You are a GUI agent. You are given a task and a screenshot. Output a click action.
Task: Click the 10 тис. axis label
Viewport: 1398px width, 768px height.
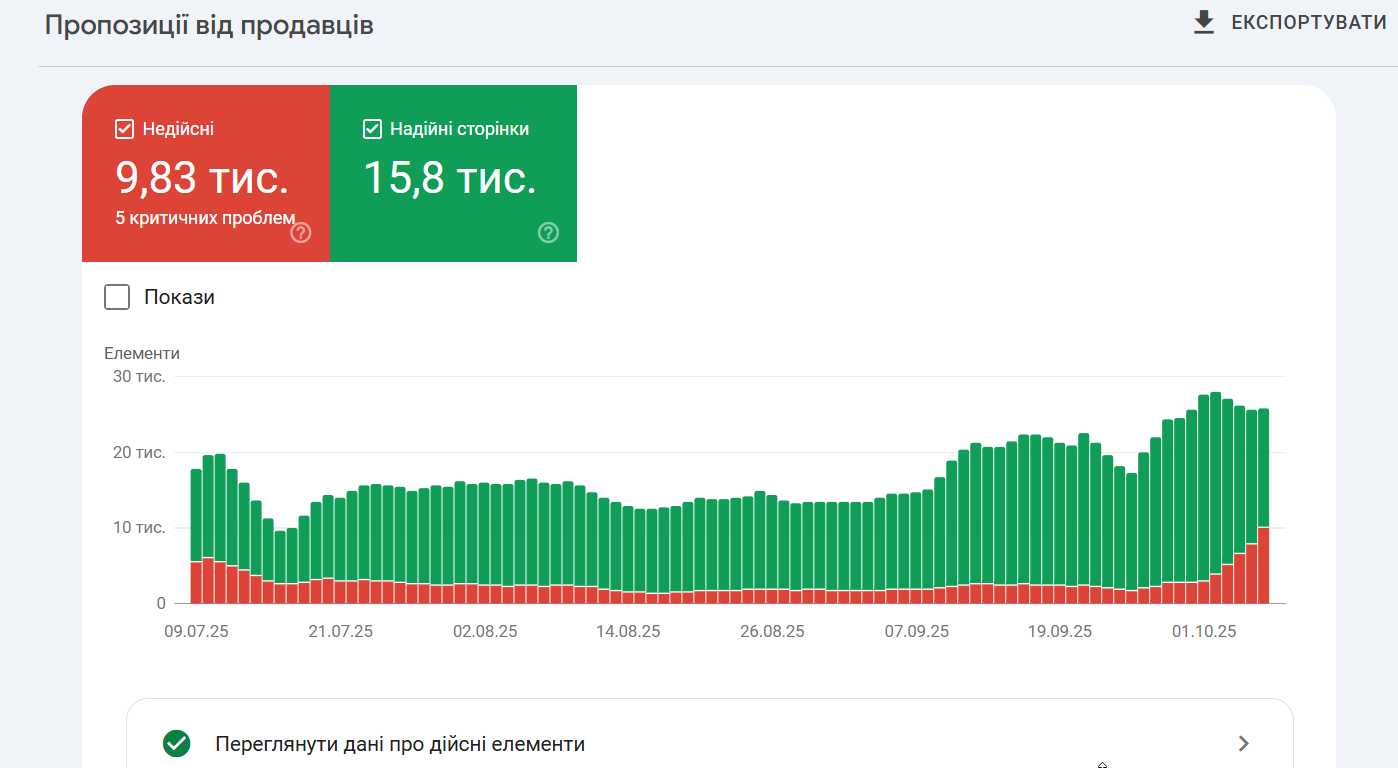pos(139,527)
